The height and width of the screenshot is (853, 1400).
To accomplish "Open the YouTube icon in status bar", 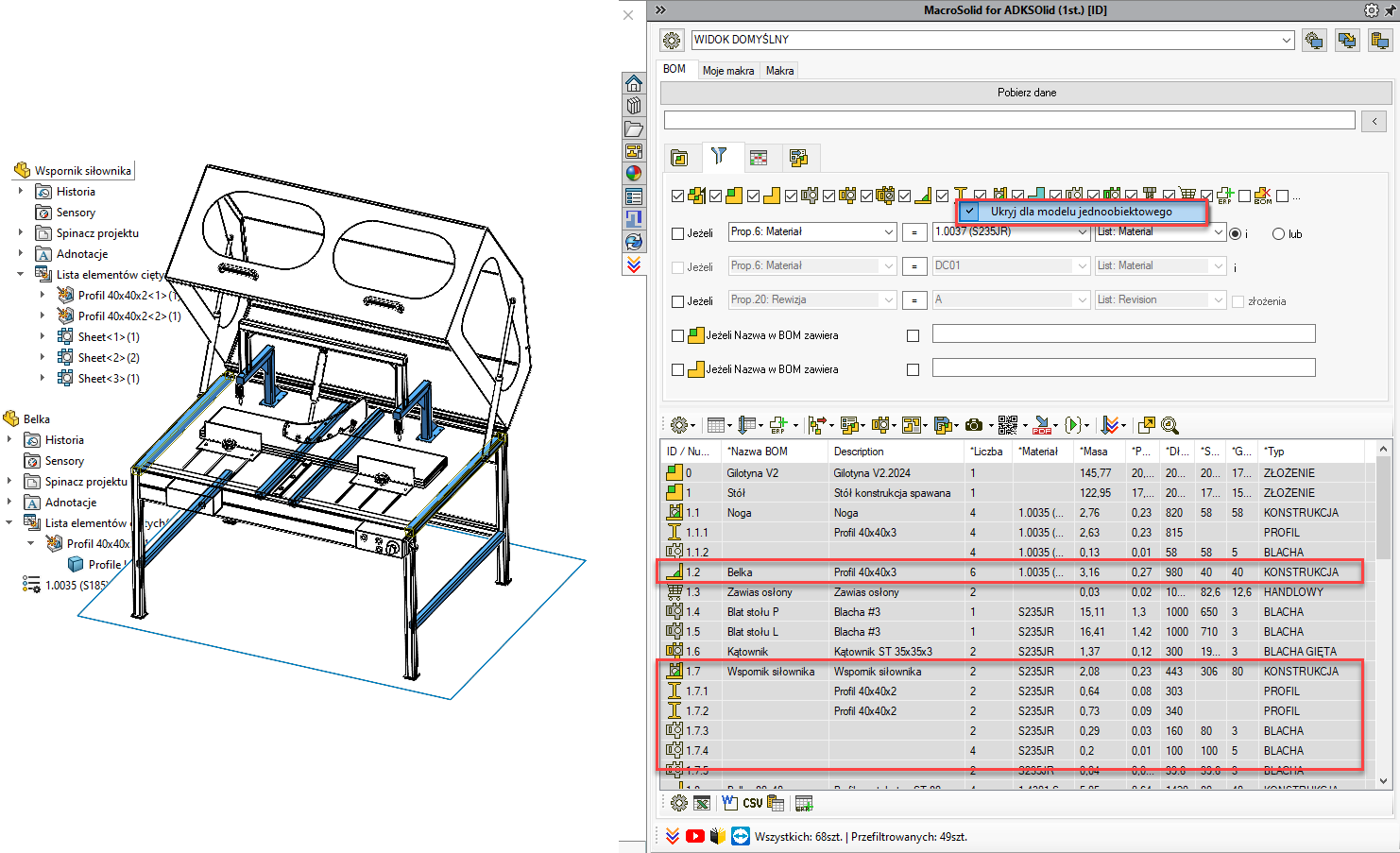I will click(x=695, y=836).
